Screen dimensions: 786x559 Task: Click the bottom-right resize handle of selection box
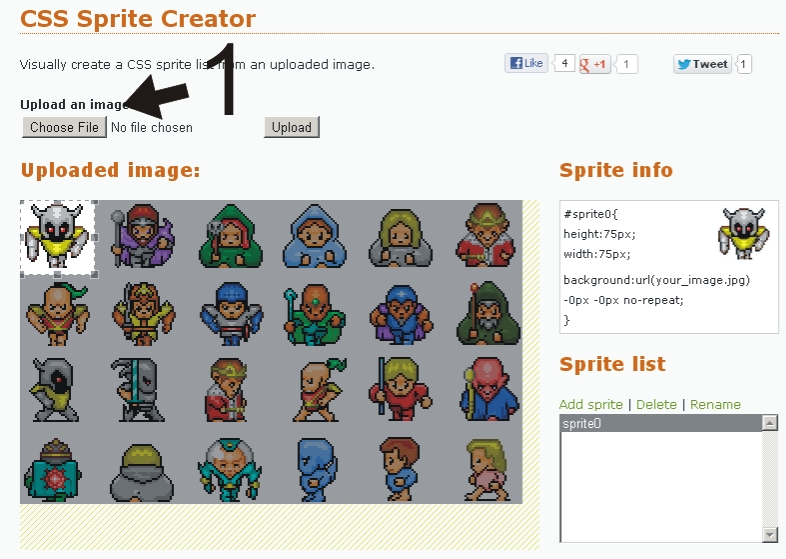pos(95,274)
